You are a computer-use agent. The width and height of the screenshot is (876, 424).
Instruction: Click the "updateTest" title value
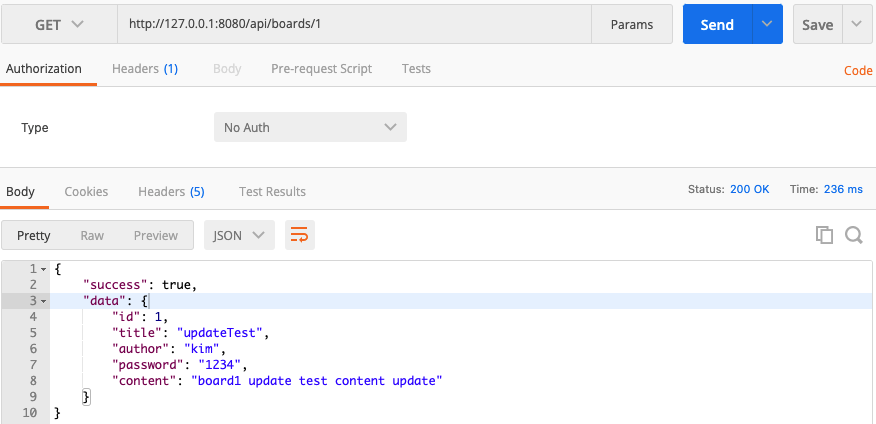click(x=220, y=333)
